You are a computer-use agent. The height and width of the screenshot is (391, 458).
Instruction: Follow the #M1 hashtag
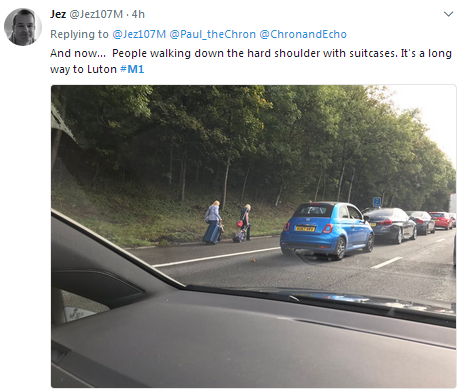click(x=132, y=69)
